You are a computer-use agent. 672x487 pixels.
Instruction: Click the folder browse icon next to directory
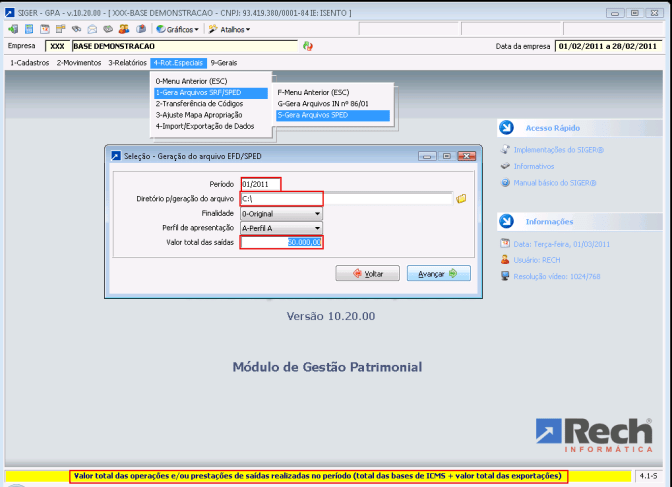tap(461, 198)
